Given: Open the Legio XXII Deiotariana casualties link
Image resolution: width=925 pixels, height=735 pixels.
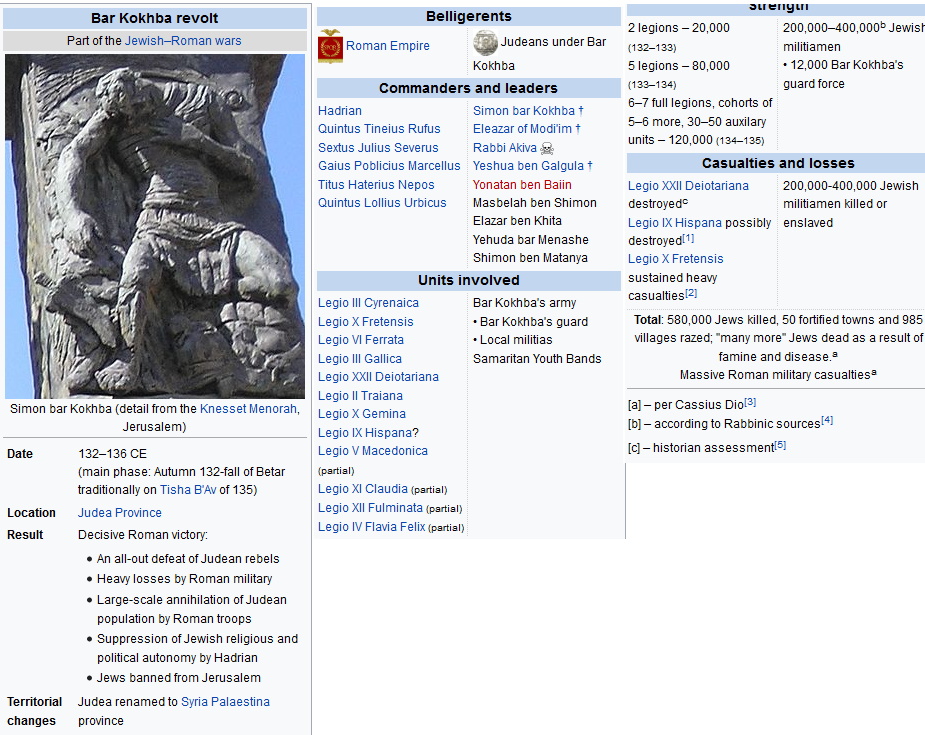Looking at the screenshot, I should pyautogui.click(x=688, y=186).
